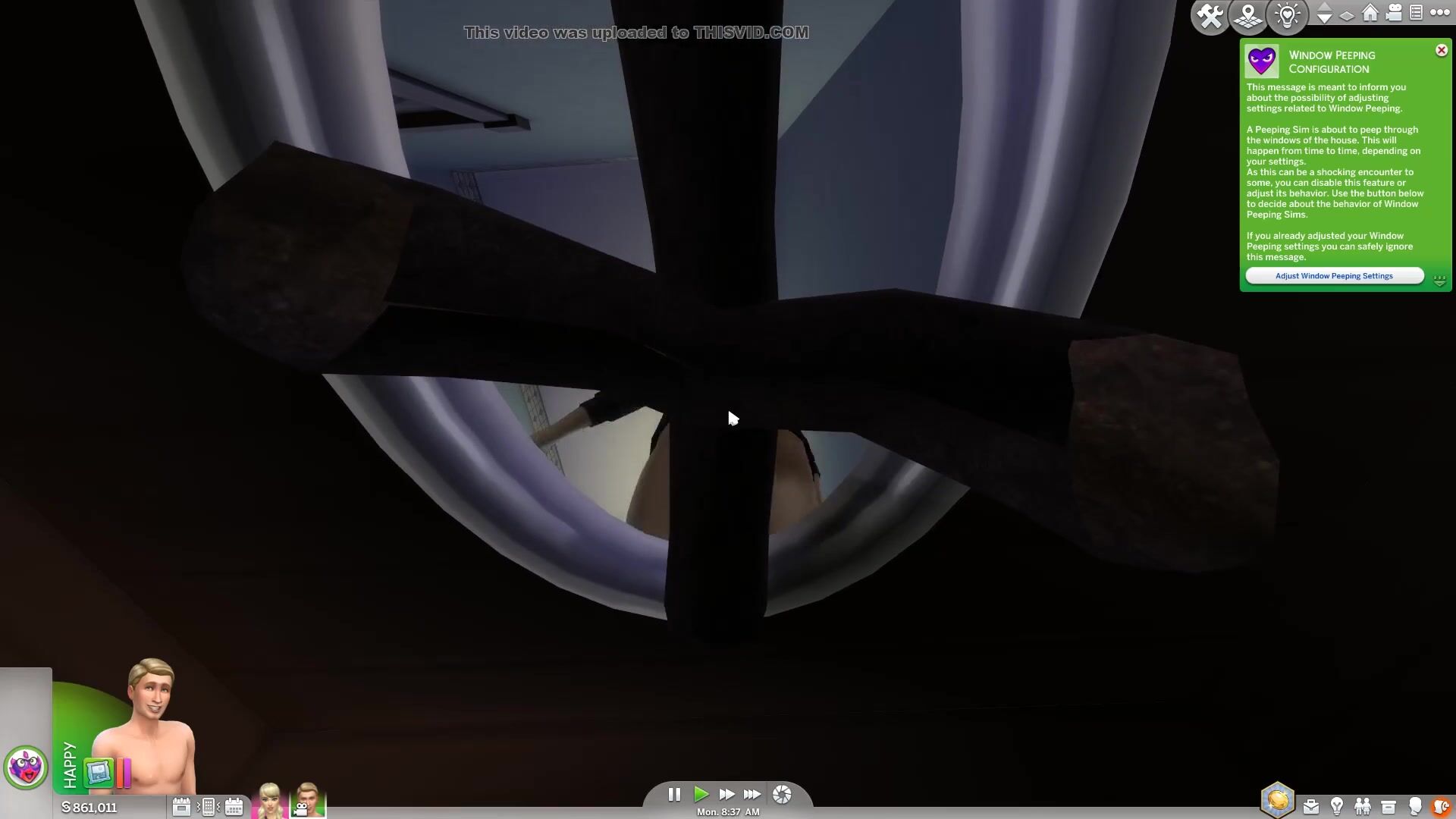Select the blonde female Sim portrait

(x=270, y=800)
